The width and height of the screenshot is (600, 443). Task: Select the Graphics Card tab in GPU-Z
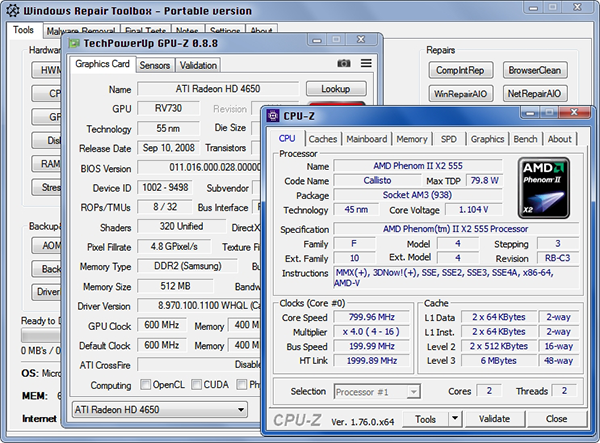pyautogui.click(x=102, y=64)
